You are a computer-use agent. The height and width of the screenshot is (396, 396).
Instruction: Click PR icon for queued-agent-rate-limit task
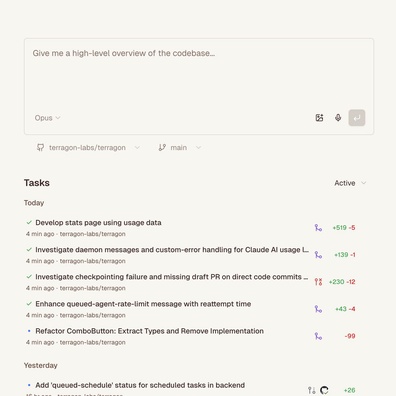318,309
